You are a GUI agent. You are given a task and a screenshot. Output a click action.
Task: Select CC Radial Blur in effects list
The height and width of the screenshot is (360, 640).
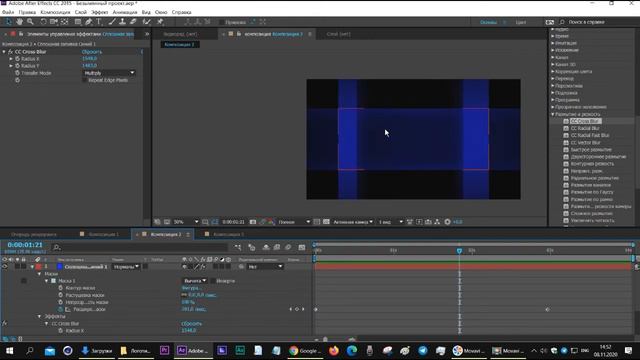coord(584,128)
